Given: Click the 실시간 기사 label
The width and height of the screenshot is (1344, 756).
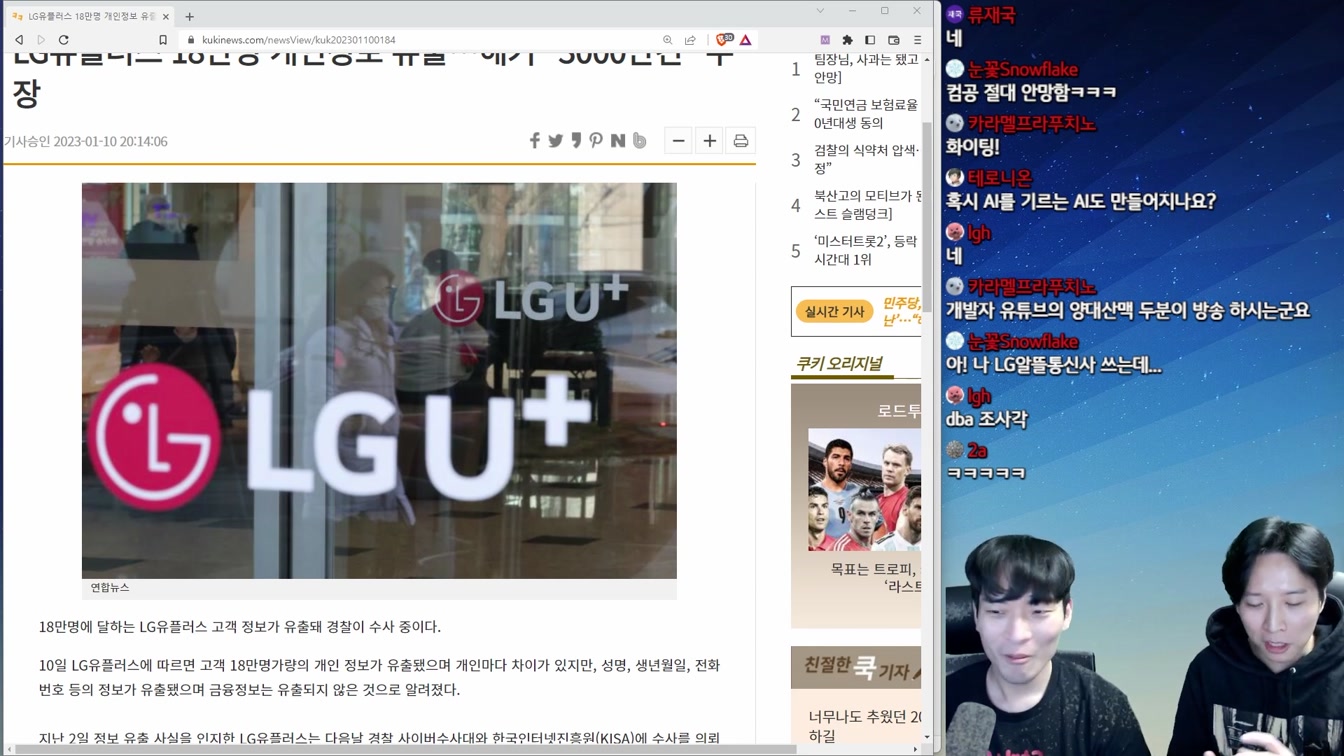Looking at the screenshot, I should coord(834,311).
